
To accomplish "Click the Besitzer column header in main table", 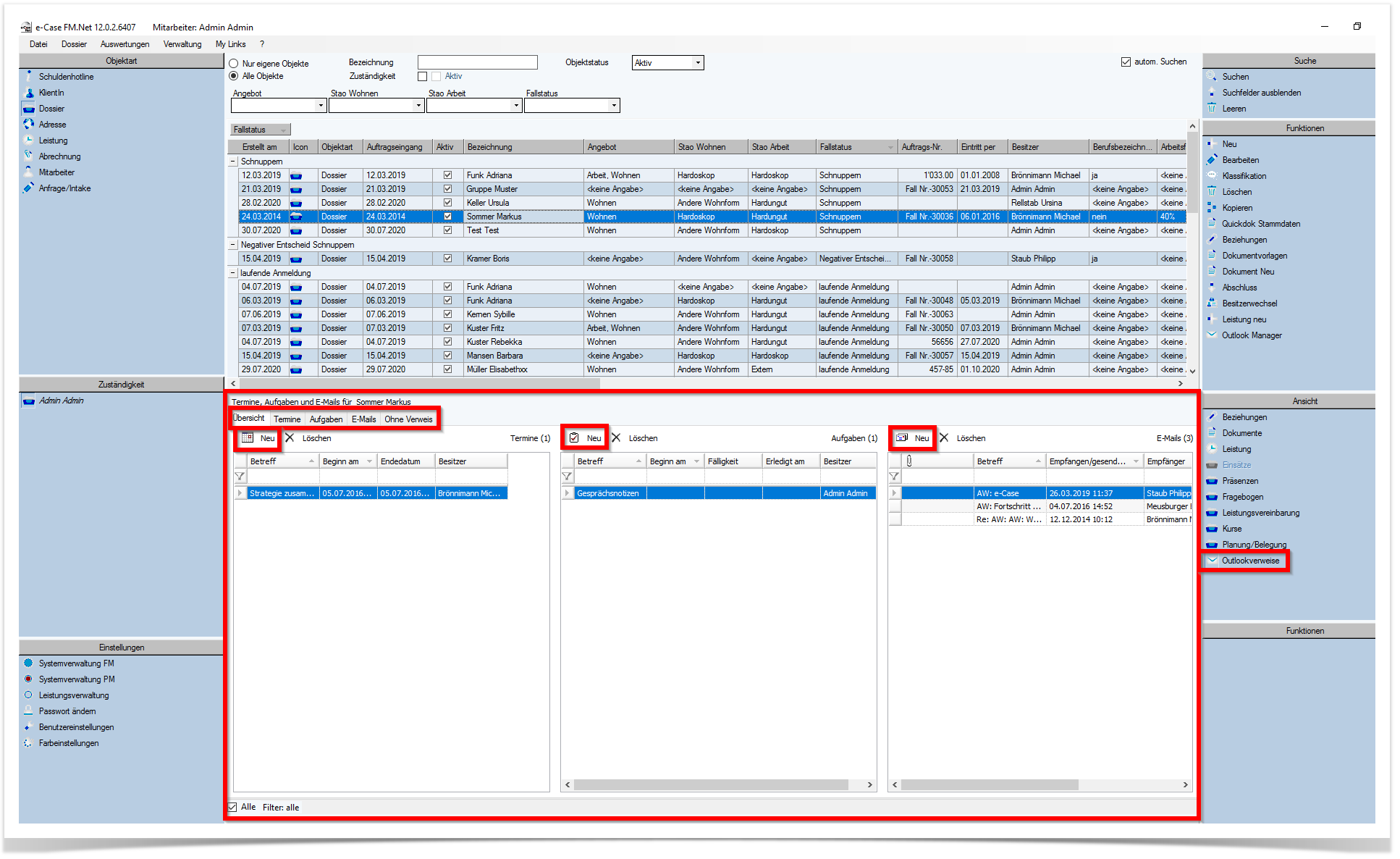I will click(x=1048, y=147).
